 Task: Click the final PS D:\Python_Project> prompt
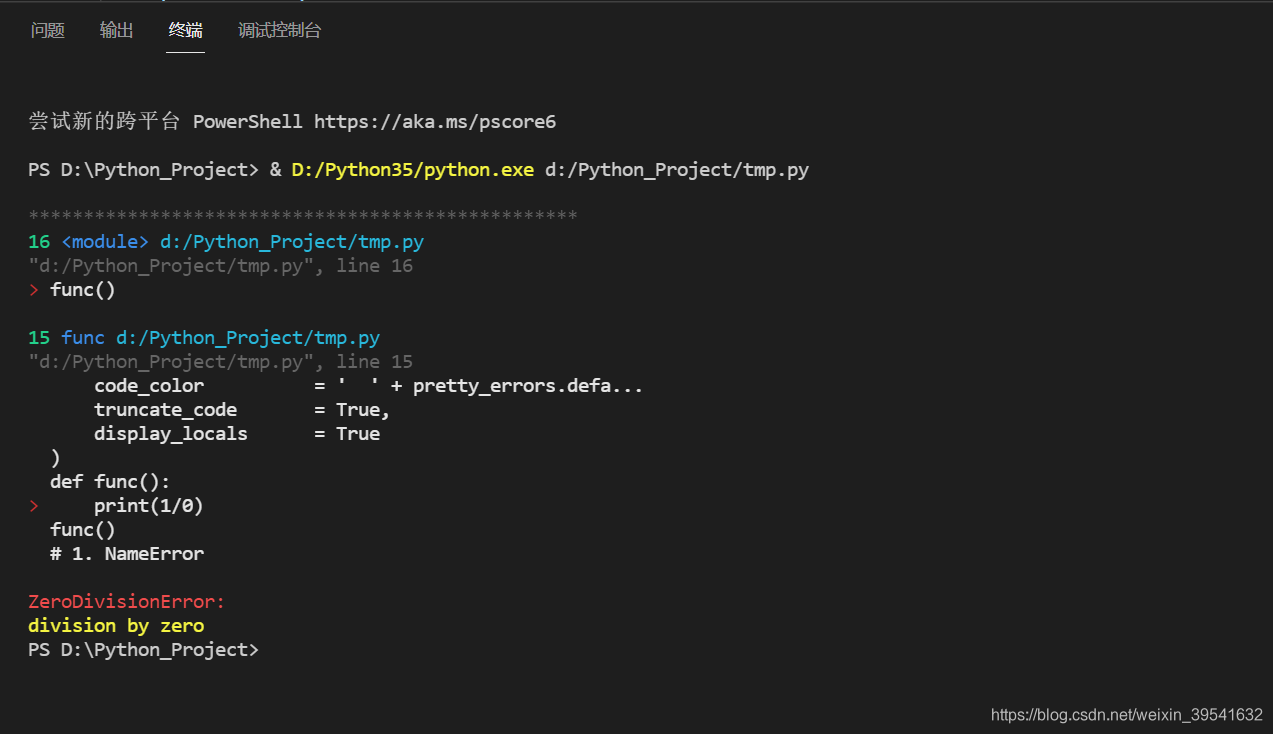click(143, 650)
